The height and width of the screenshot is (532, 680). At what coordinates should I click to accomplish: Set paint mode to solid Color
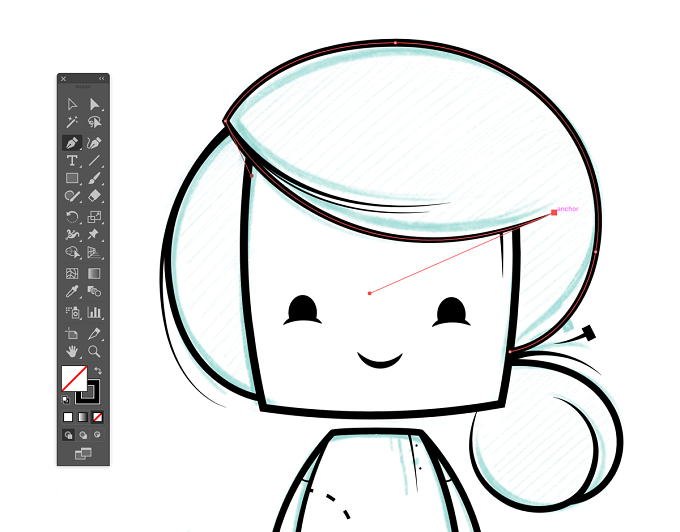(x=68, y=417)
